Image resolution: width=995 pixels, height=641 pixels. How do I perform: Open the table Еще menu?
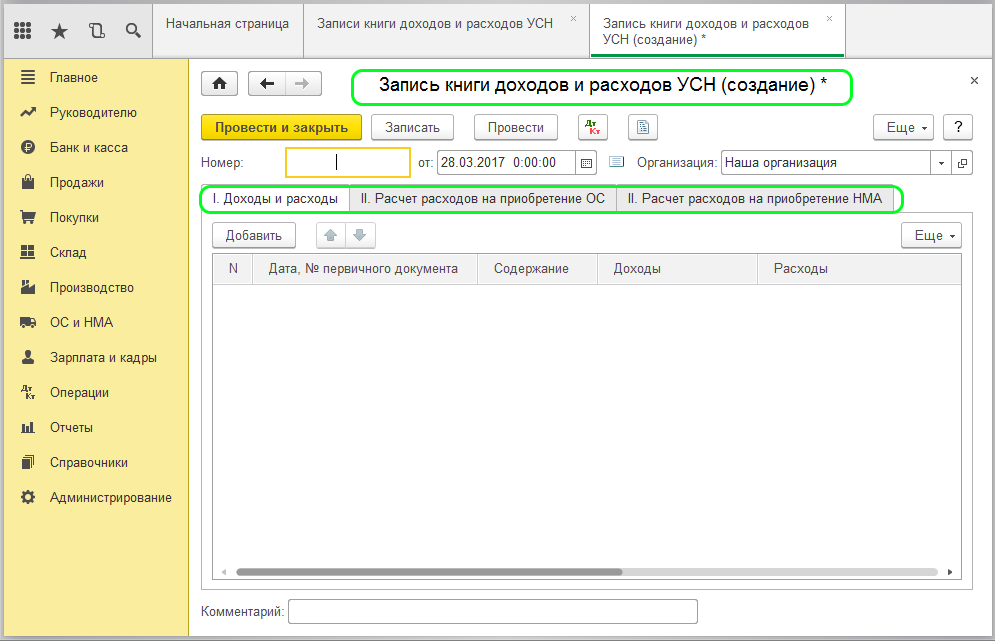(x=935, y=235)
